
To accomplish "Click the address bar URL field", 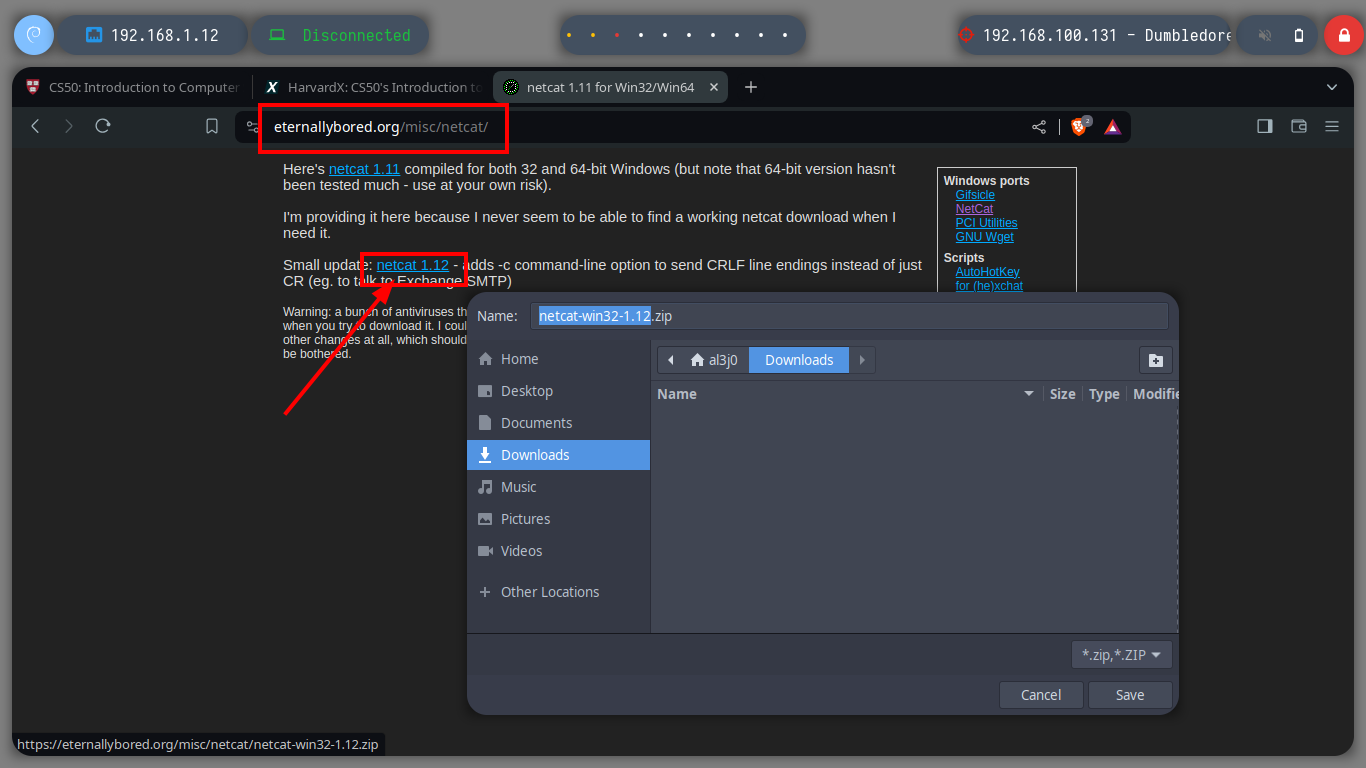I will coord(640,127).
